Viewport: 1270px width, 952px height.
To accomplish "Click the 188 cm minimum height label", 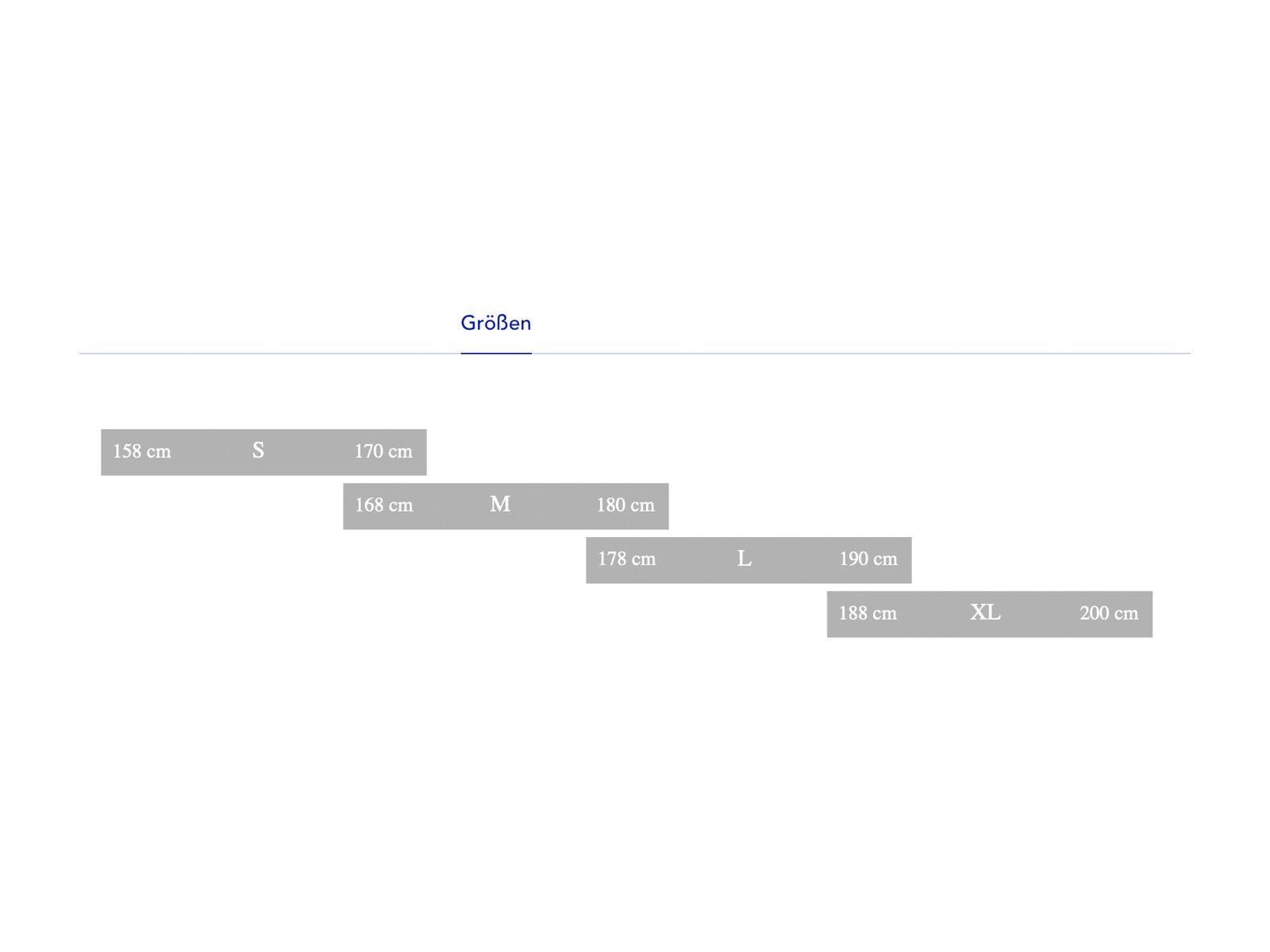I will pos(868,613).
